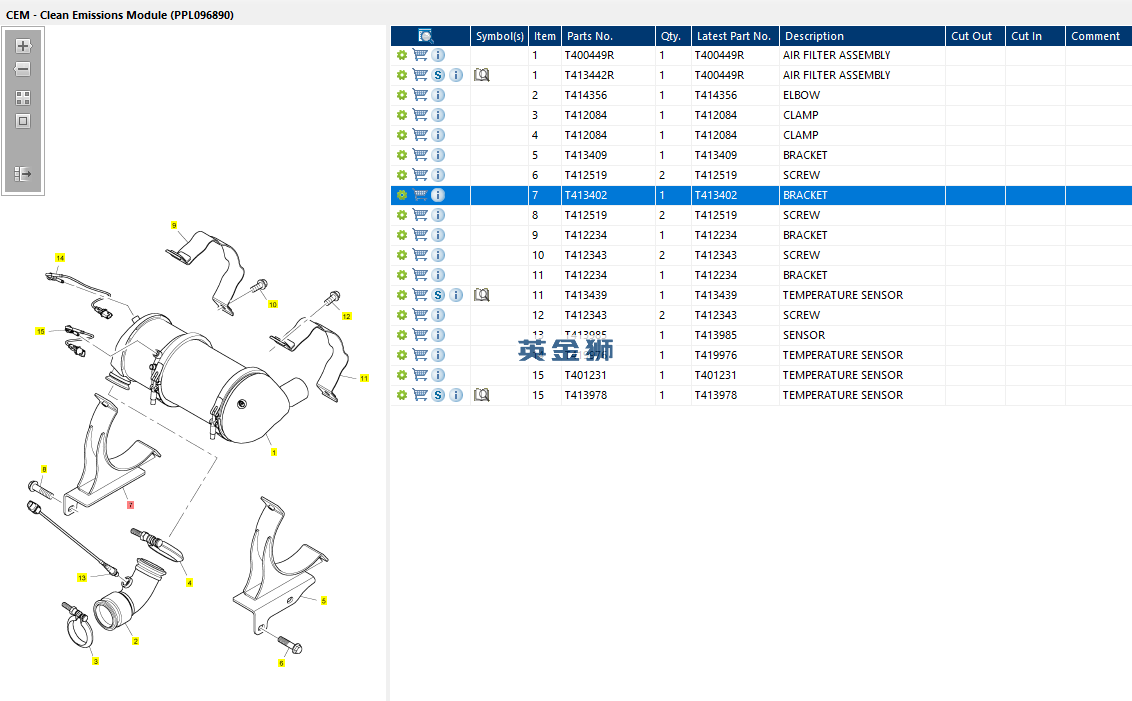Viewport: 1132px width, 701px height.
Task: Click the cart icon for item 12 SCREW
Action: click(419, 315)
